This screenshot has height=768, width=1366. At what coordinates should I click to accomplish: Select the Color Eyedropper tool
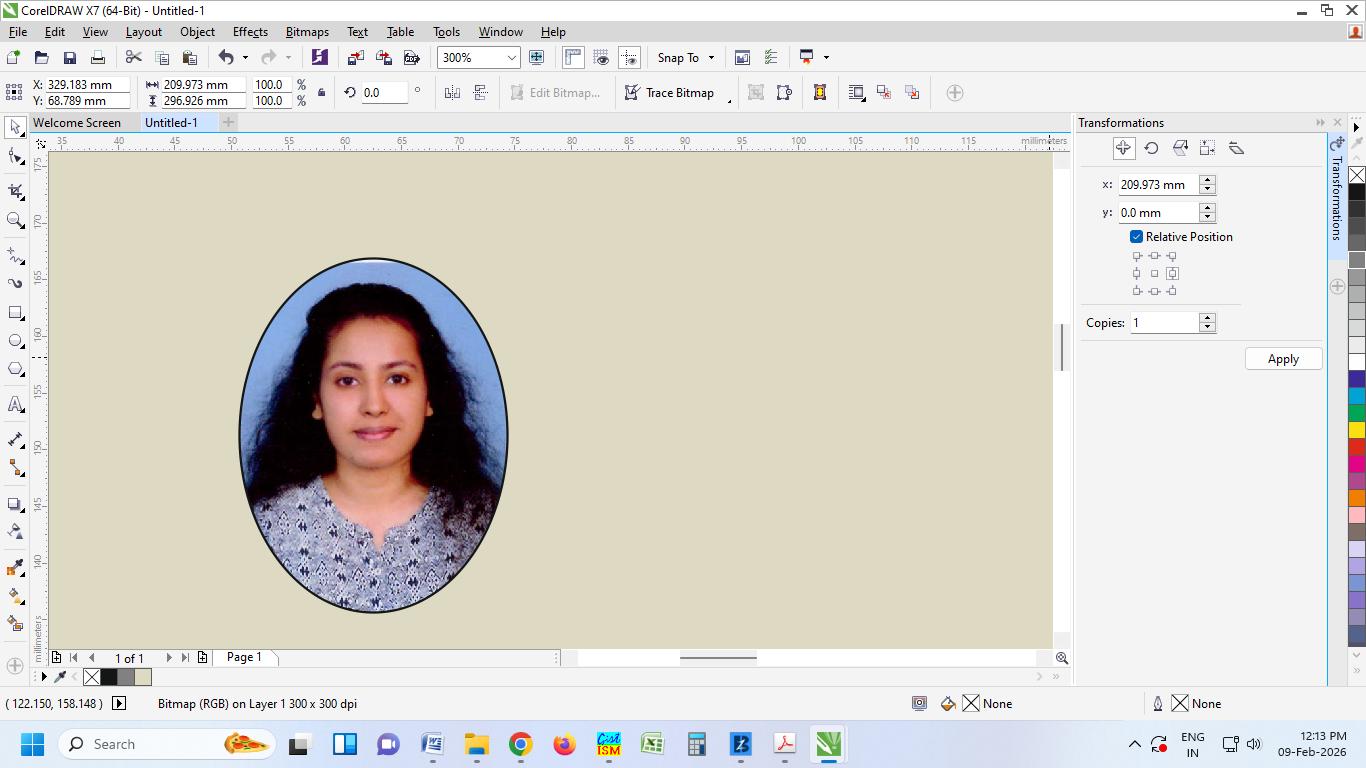(x=15, y=567)
